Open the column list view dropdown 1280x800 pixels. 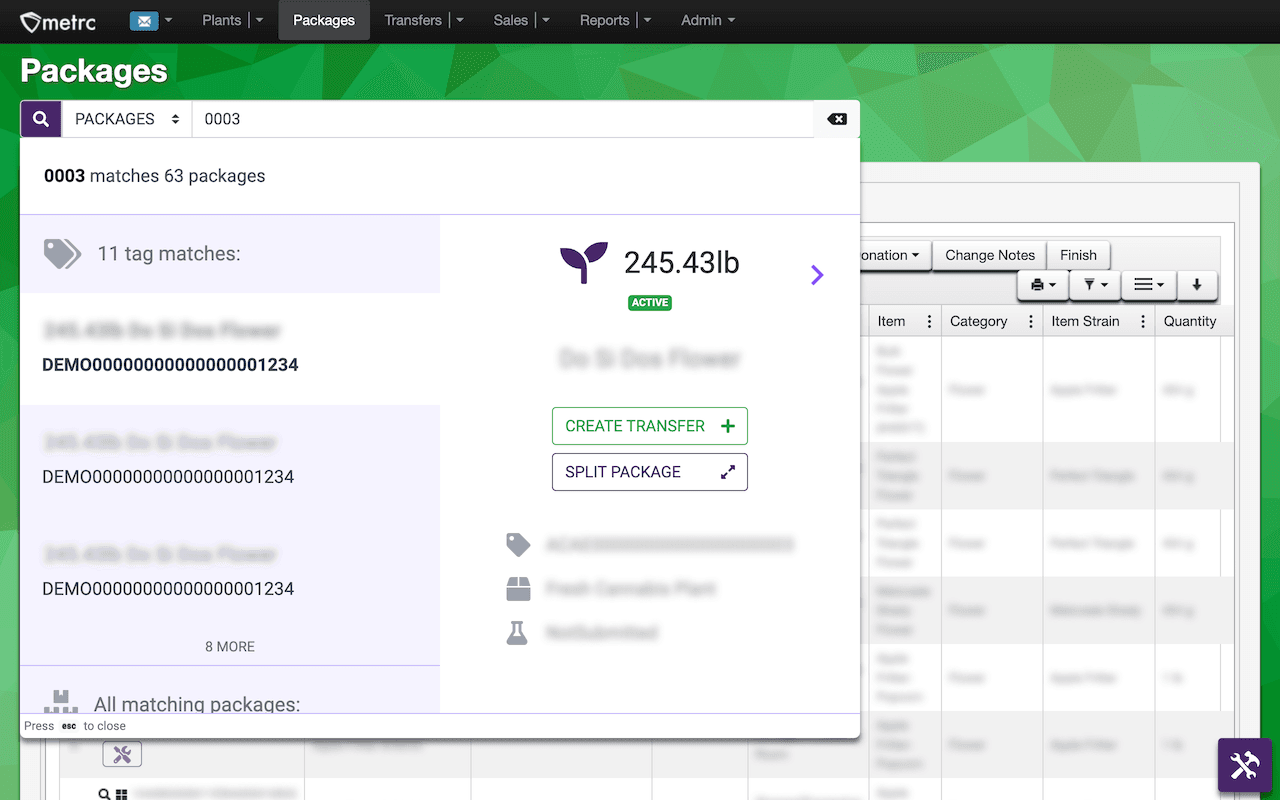pos(1148,285)
